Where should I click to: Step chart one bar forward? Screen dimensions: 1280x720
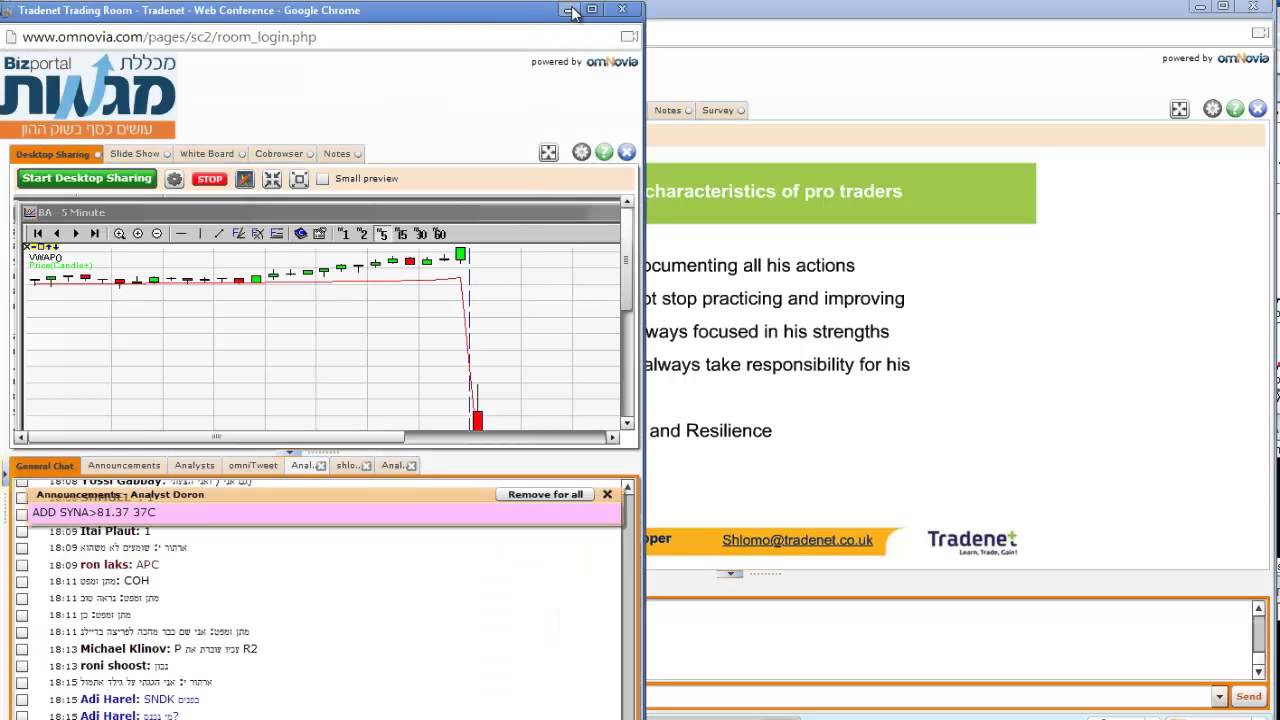[x=76, y=234]
